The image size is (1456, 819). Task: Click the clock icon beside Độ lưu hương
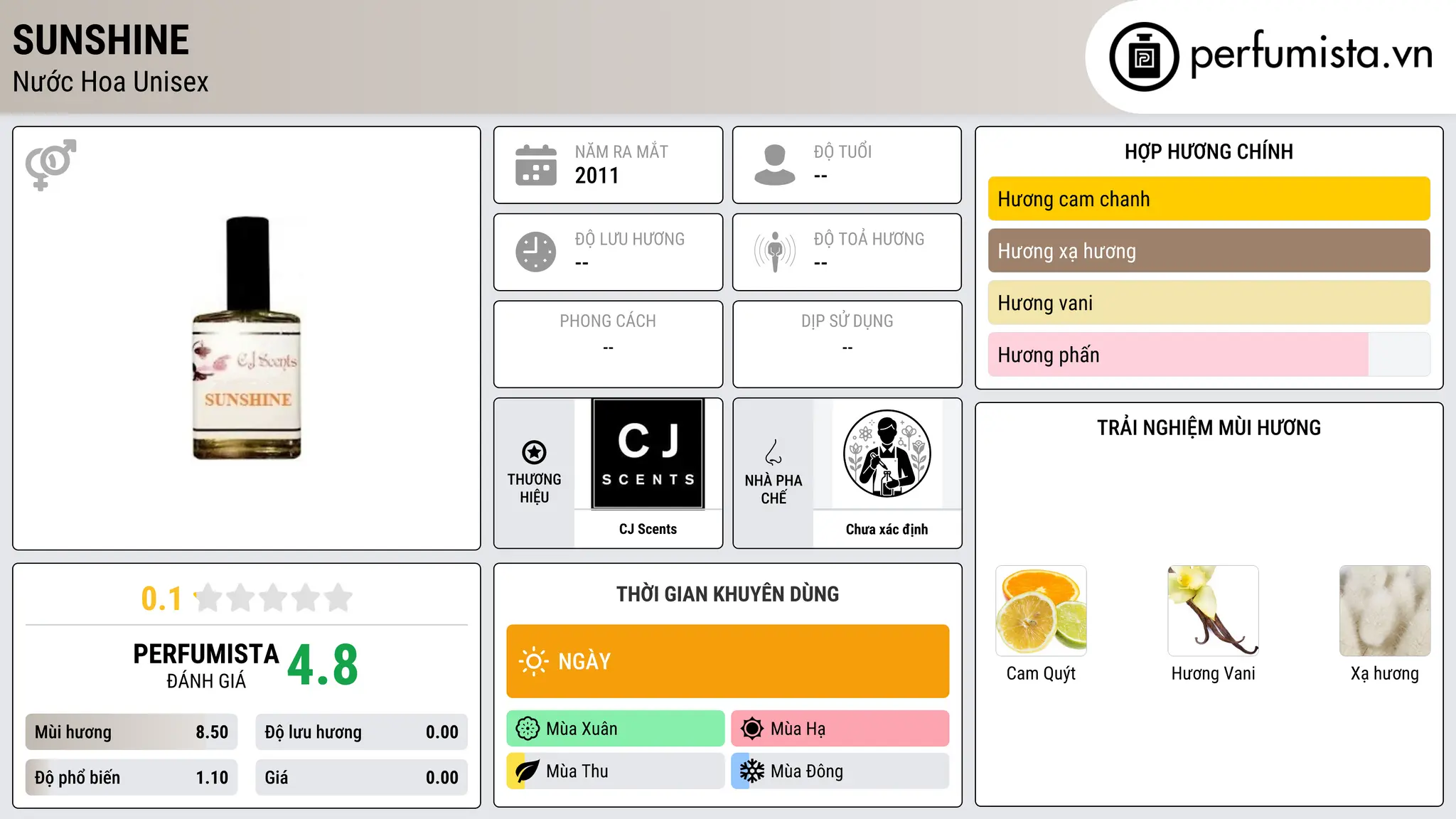(x=536, y=252)
